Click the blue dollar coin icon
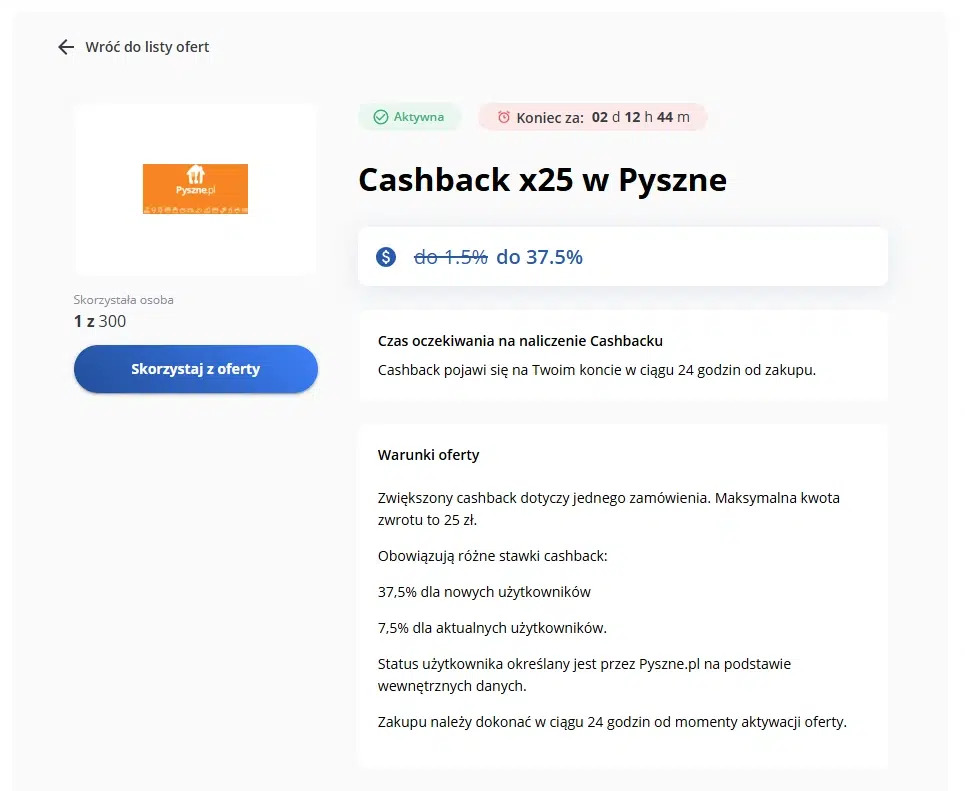The width and height of the screenshot is (965, 791). click(x=386, y=257)
